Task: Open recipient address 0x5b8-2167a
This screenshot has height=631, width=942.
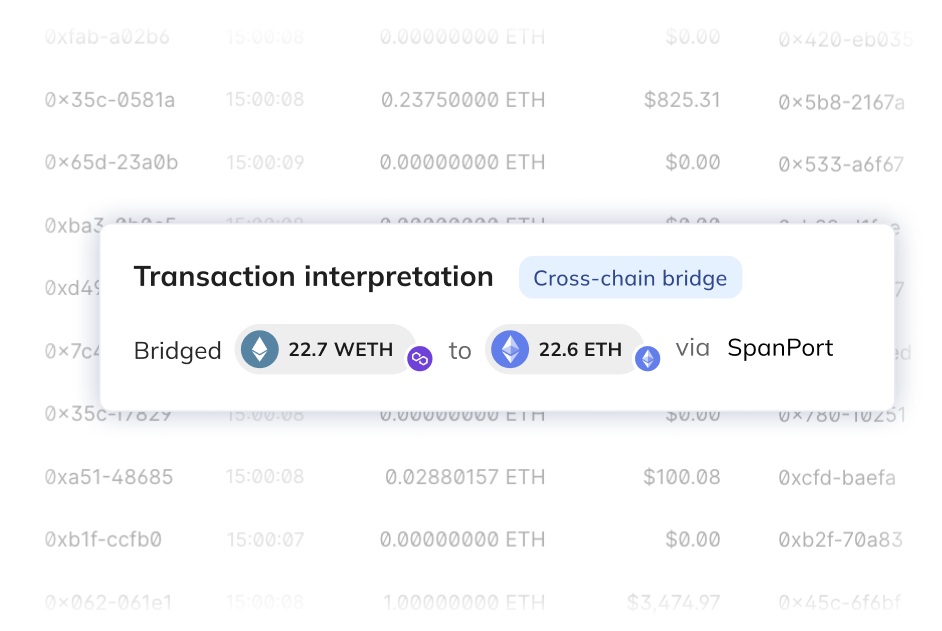Action: click(x=842, y=102)
